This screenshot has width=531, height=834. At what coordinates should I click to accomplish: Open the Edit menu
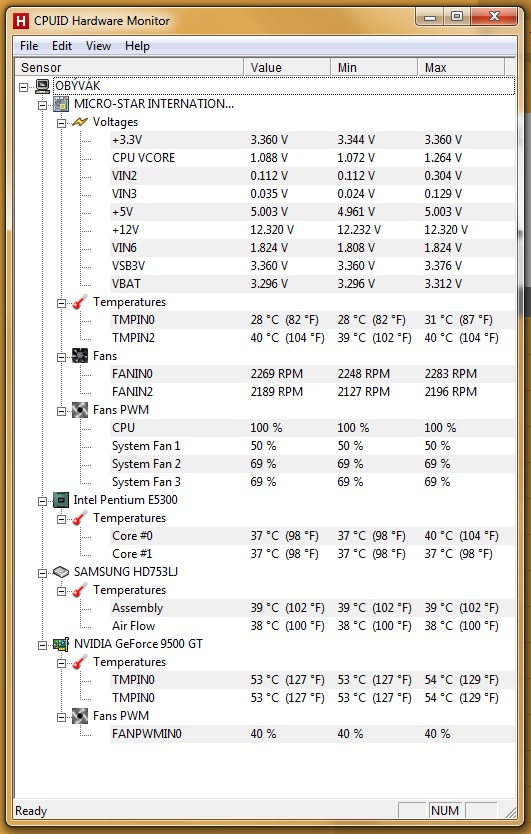[62, 46]
